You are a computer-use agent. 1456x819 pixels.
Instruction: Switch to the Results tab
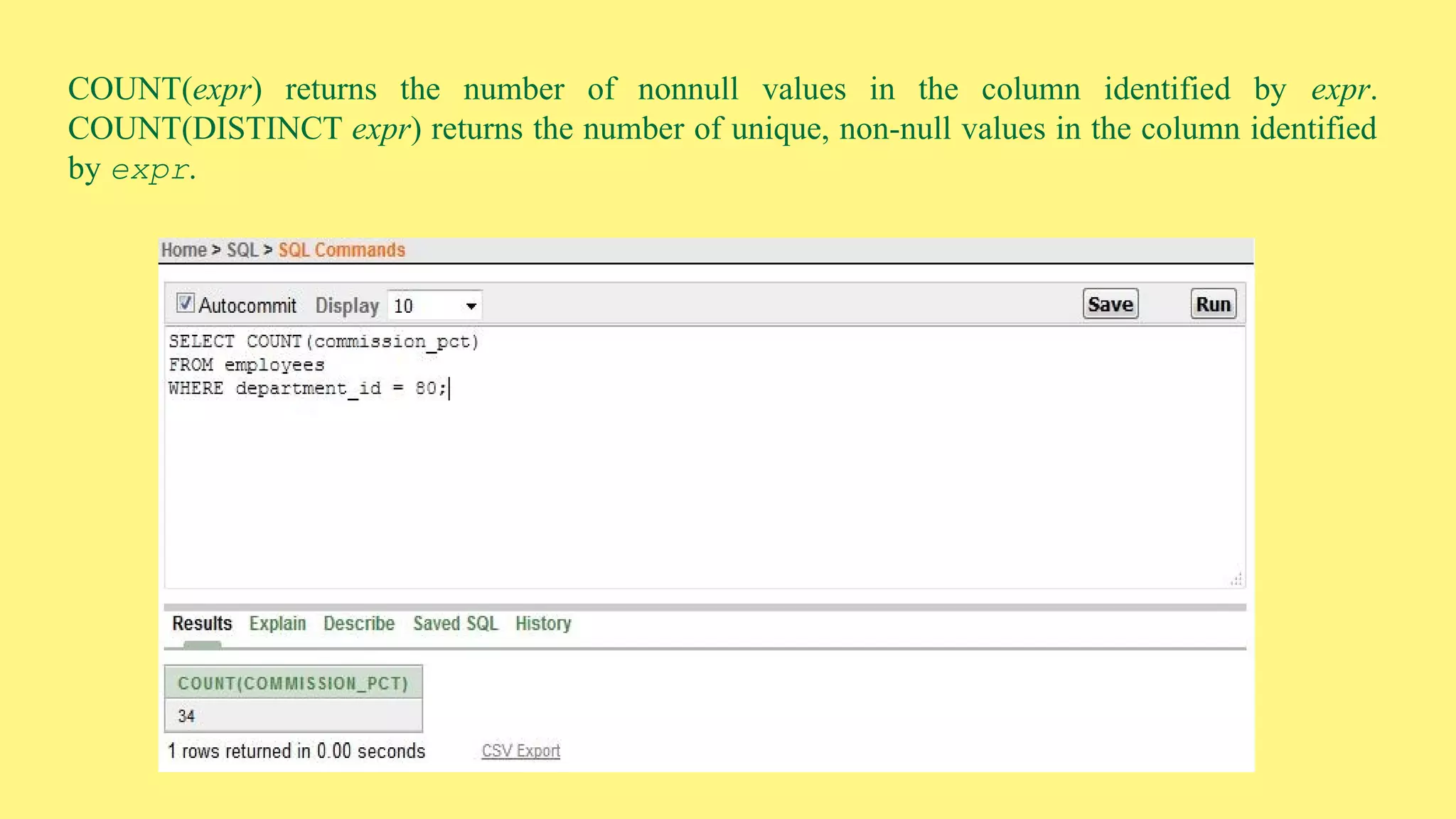pyautogui.click(x=202, y=623)
